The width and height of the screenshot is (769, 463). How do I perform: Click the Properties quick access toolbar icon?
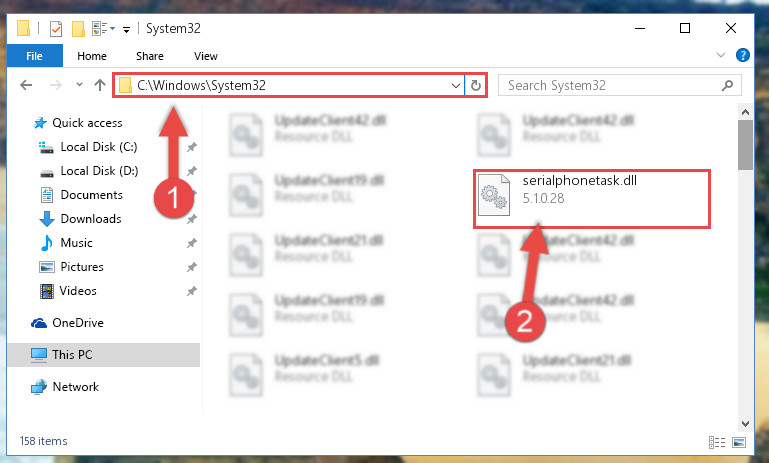56,29
